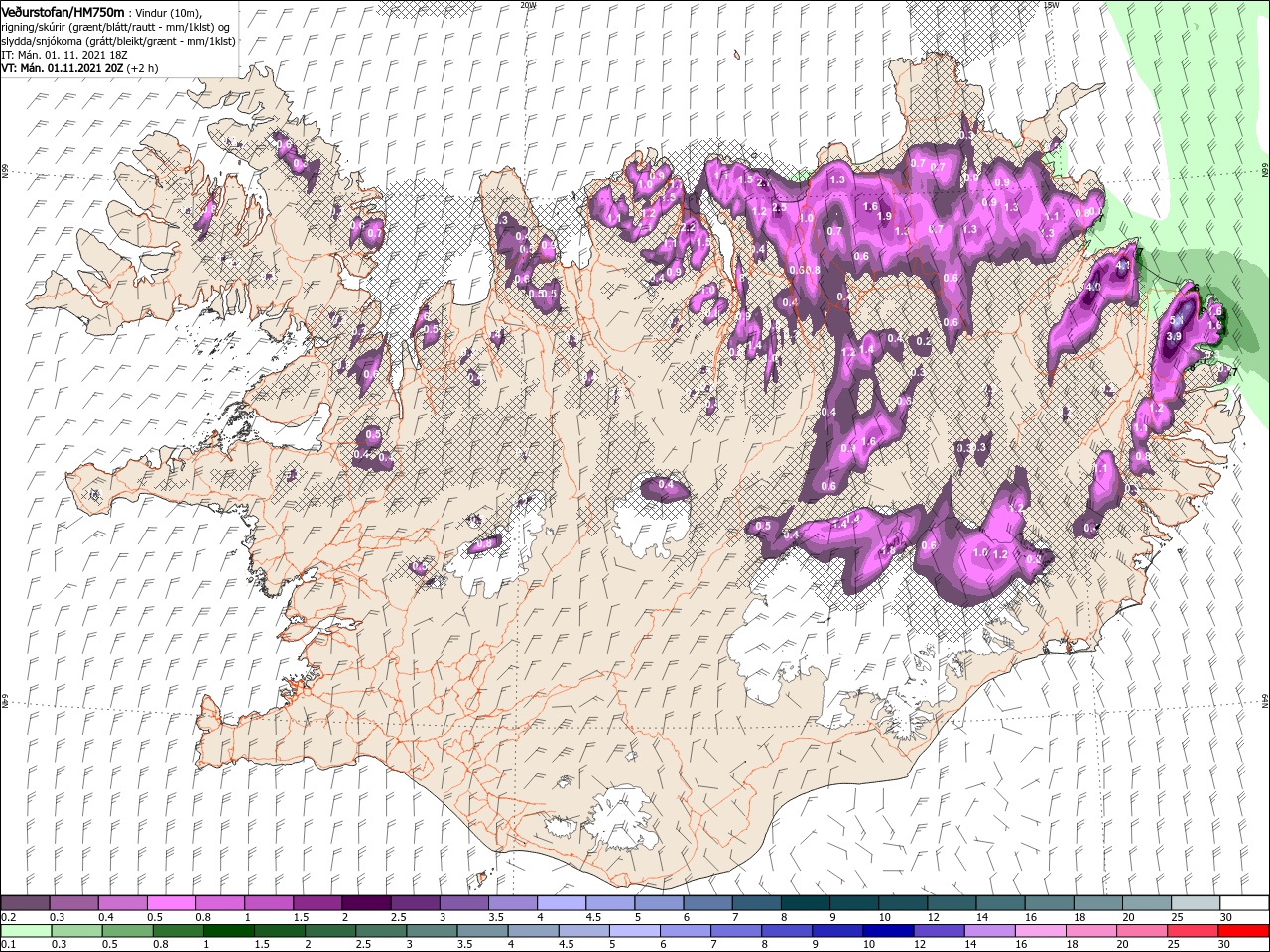Select gray-teal swatch at 3 in rain legend
The height and width of the screenshot is (952, 1270).
click(431, 931)
